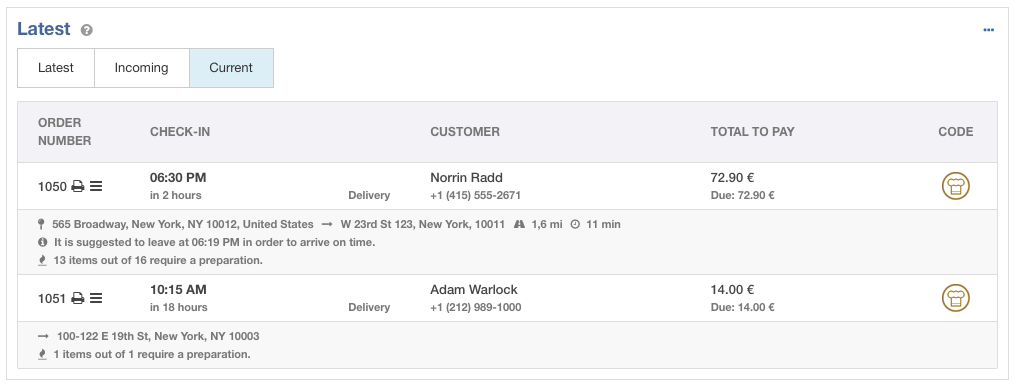Select the Current tab
This screenshot has width=1016, height=388.
(x=231, y=68)
